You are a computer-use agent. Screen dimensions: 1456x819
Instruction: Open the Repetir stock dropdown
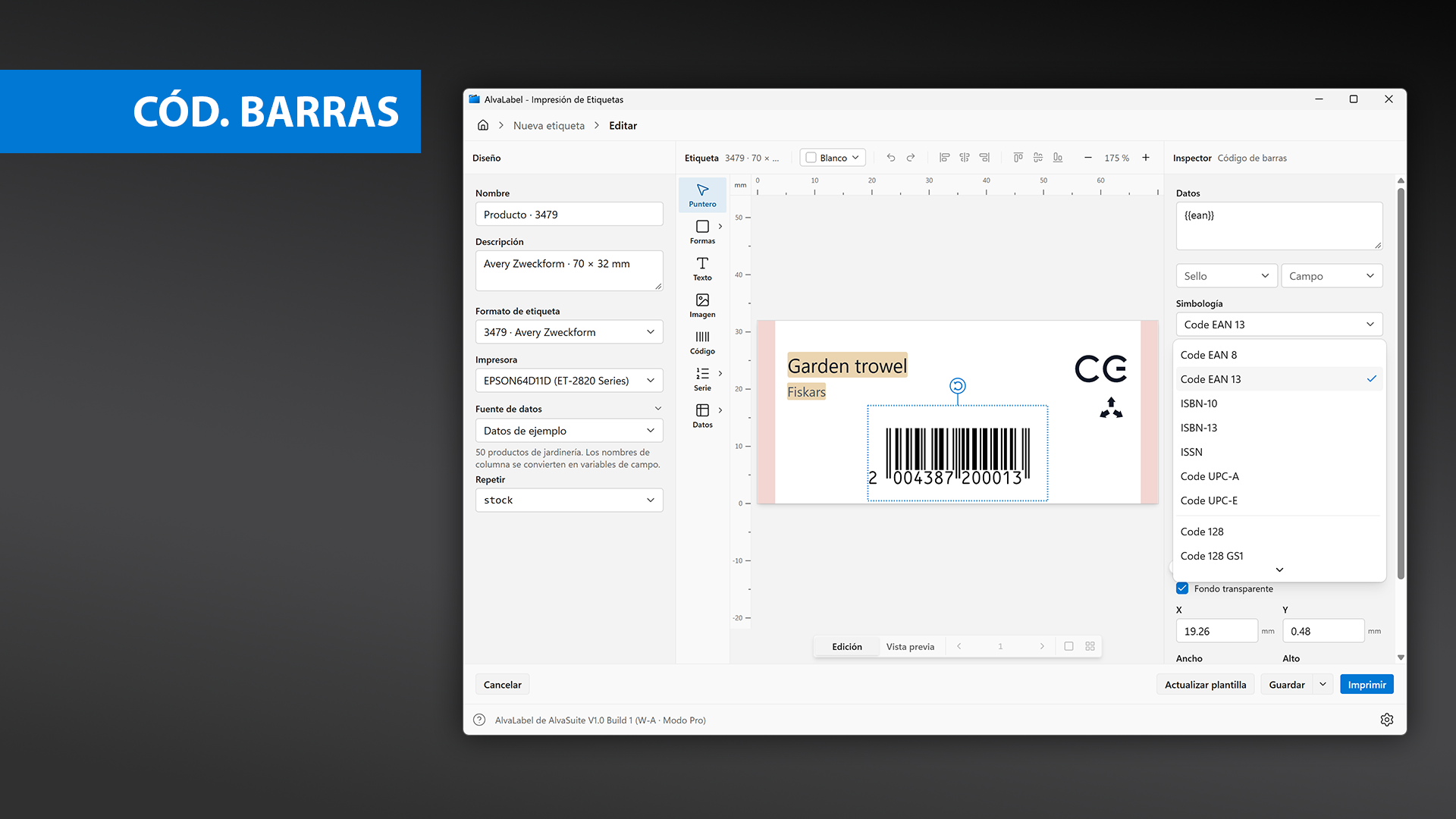(x=569, y=500)
